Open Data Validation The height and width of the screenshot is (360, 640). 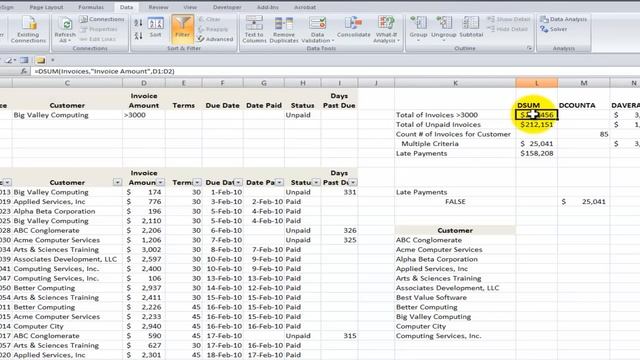pyautogui.click(x=317, y=29)
